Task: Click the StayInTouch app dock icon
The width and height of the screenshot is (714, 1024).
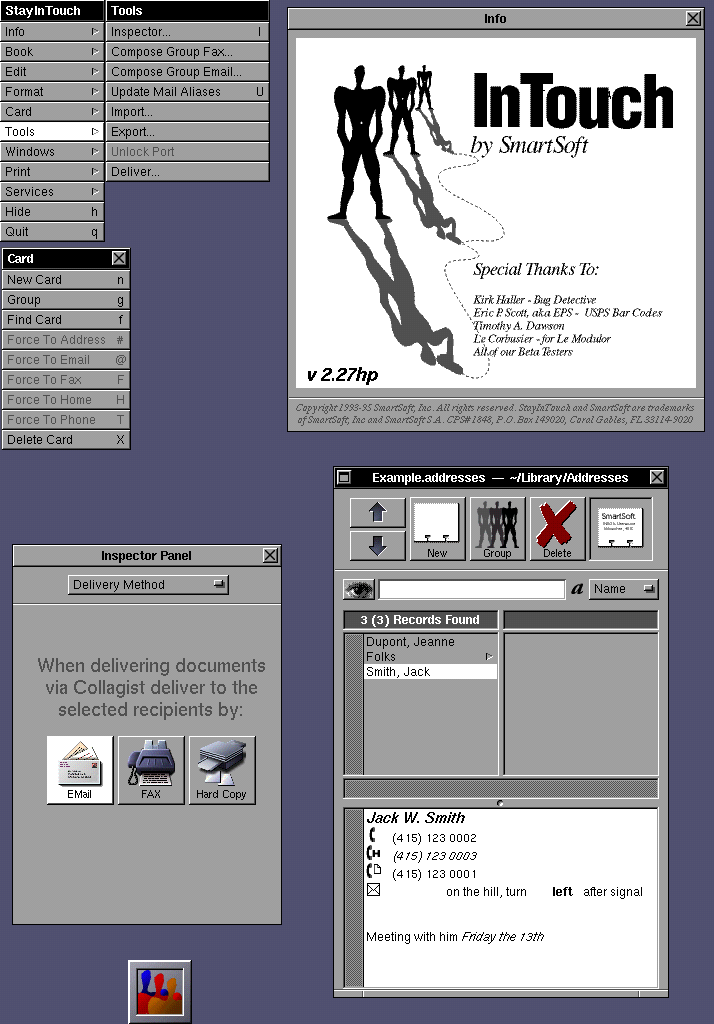Action: 160,991
